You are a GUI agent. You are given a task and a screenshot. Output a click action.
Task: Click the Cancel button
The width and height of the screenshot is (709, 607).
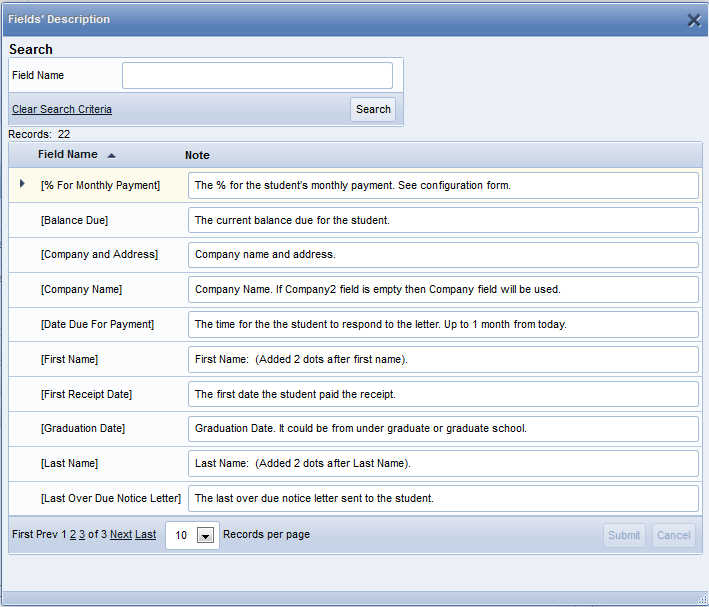673,535
